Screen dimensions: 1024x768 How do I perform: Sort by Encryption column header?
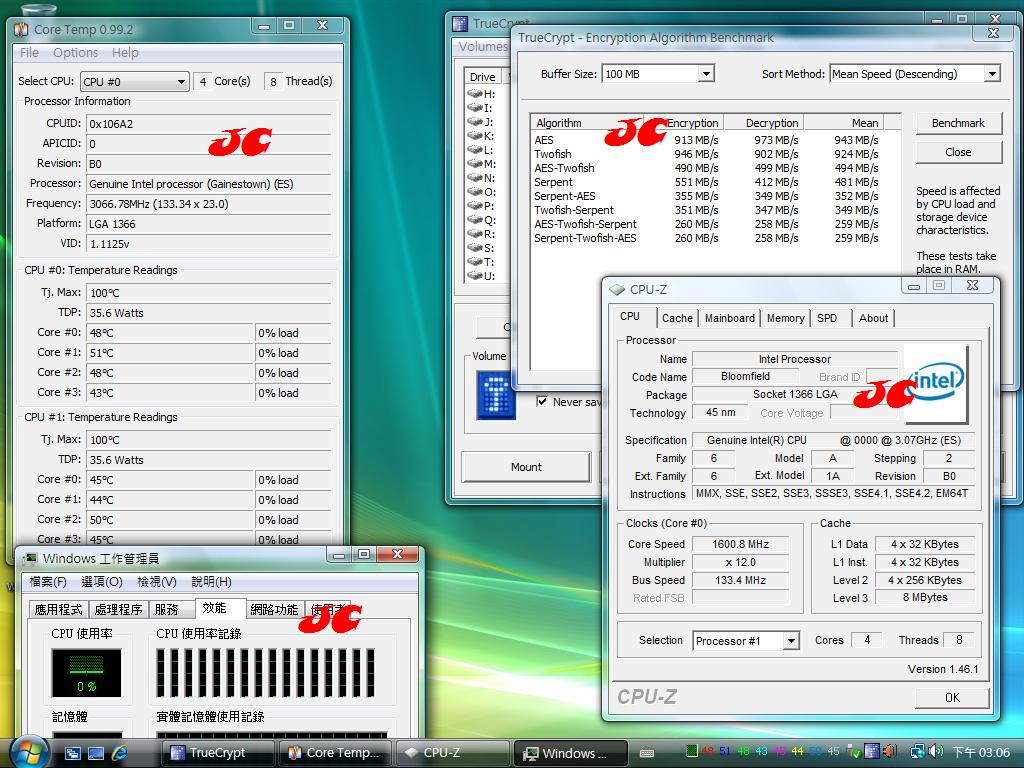[682, 123]
